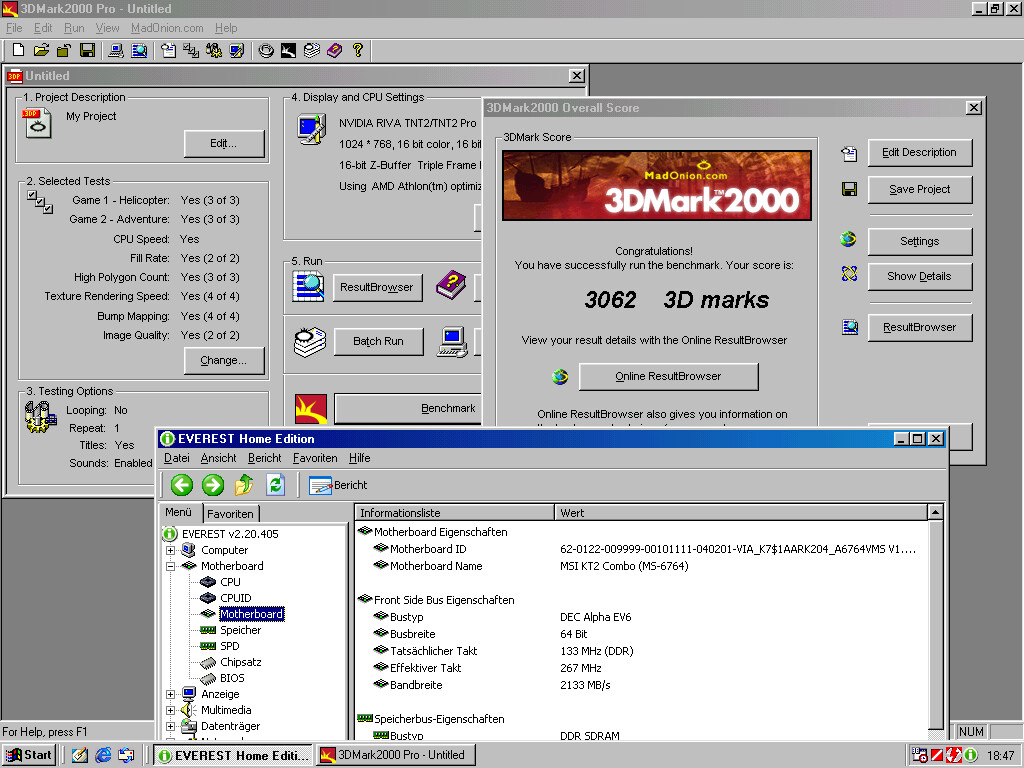Open the Ansicht menu in EVEREST
This screenshot has height=768, width=1024.
[x=218, y=458]
